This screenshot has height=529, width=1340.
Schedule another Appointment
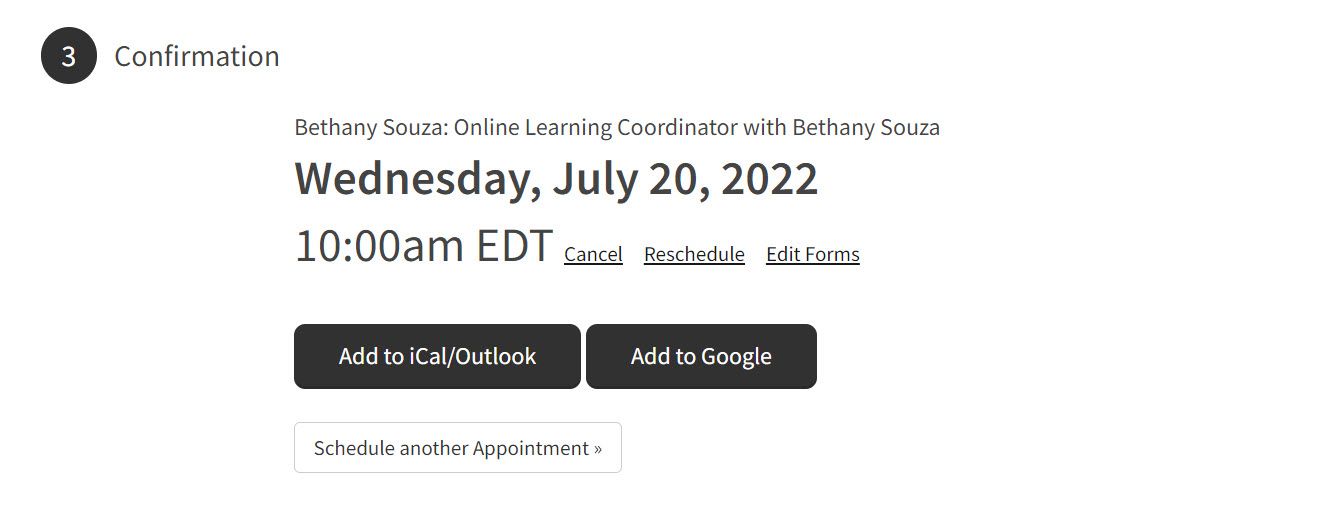pos(458,448)
